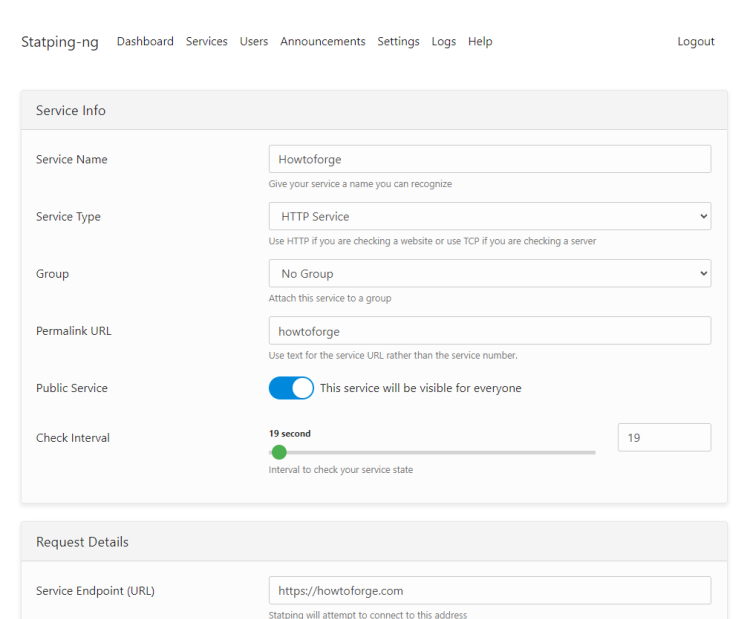
Task: Open the Dashboard page
Action: pos(145,42)
